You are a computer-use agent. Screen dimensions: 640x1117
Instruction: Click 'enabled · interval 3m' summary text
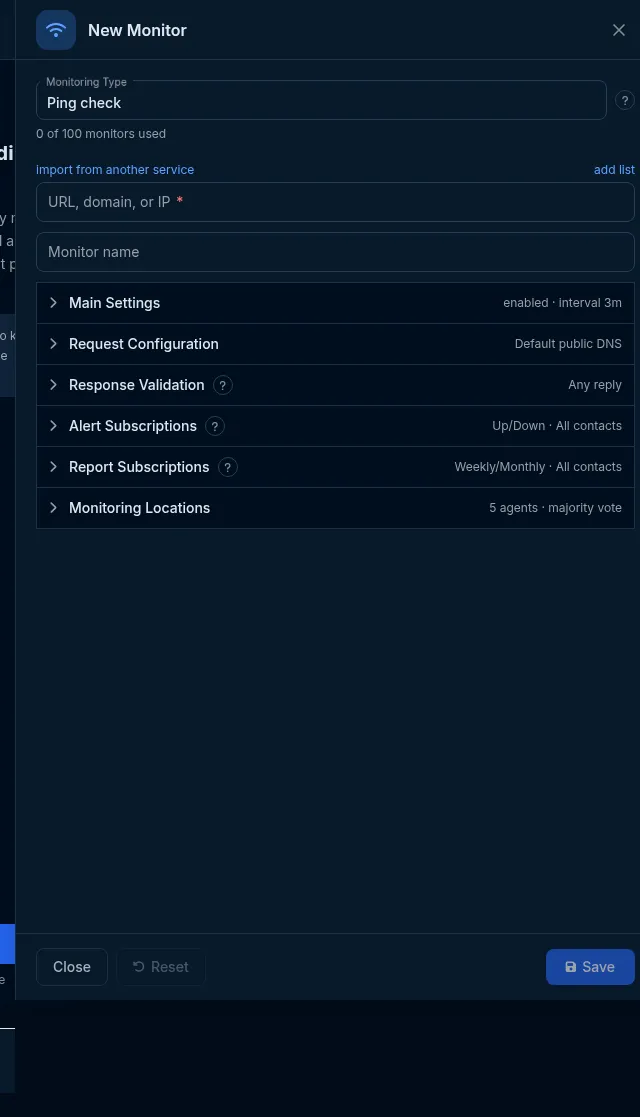(562, 303)
